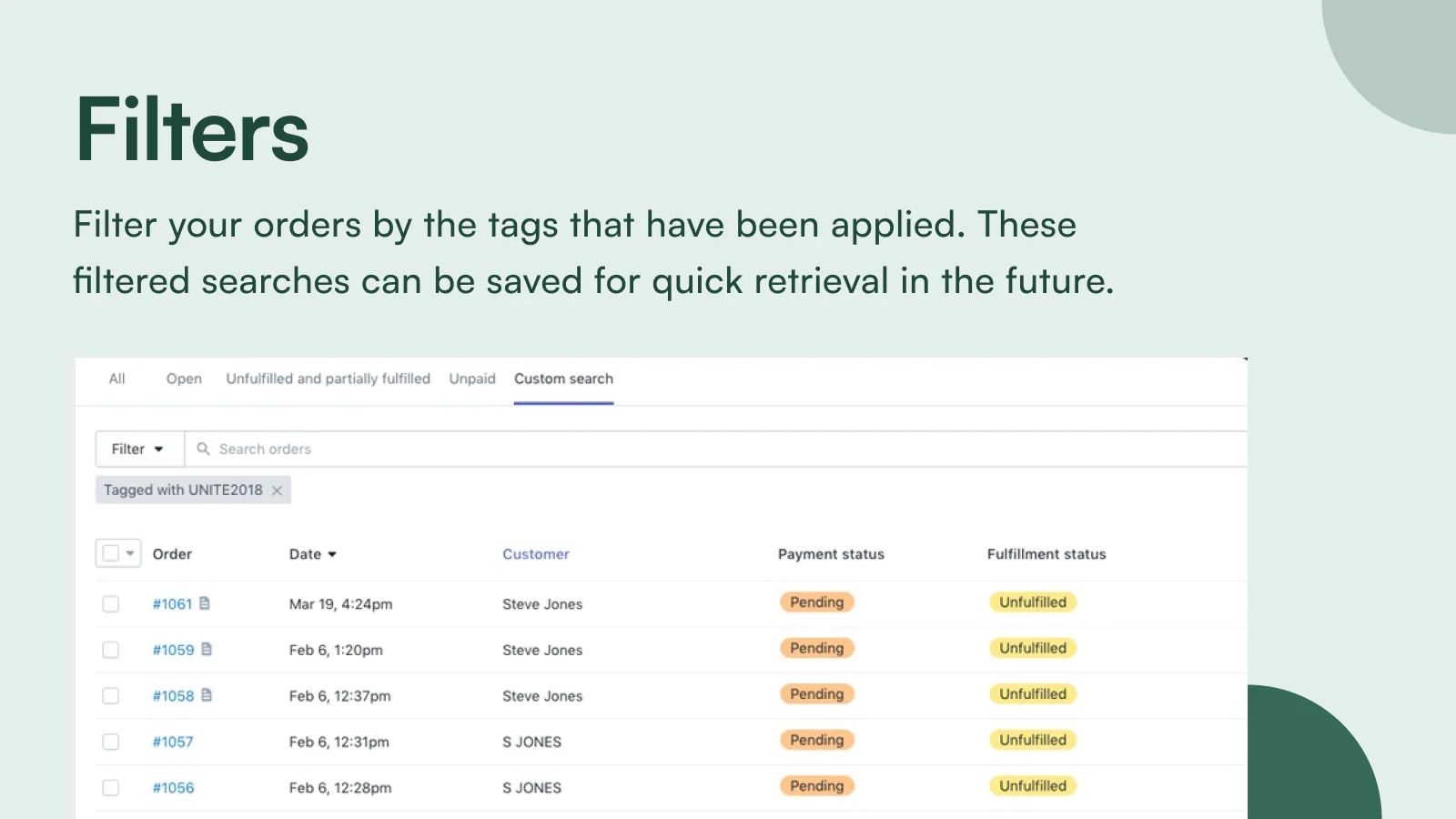Expand the bulk select dropdown arrow

[130, 553]
